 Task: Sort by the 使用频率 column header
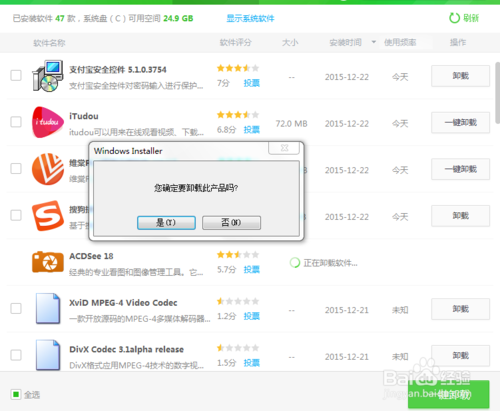[400, 42]
